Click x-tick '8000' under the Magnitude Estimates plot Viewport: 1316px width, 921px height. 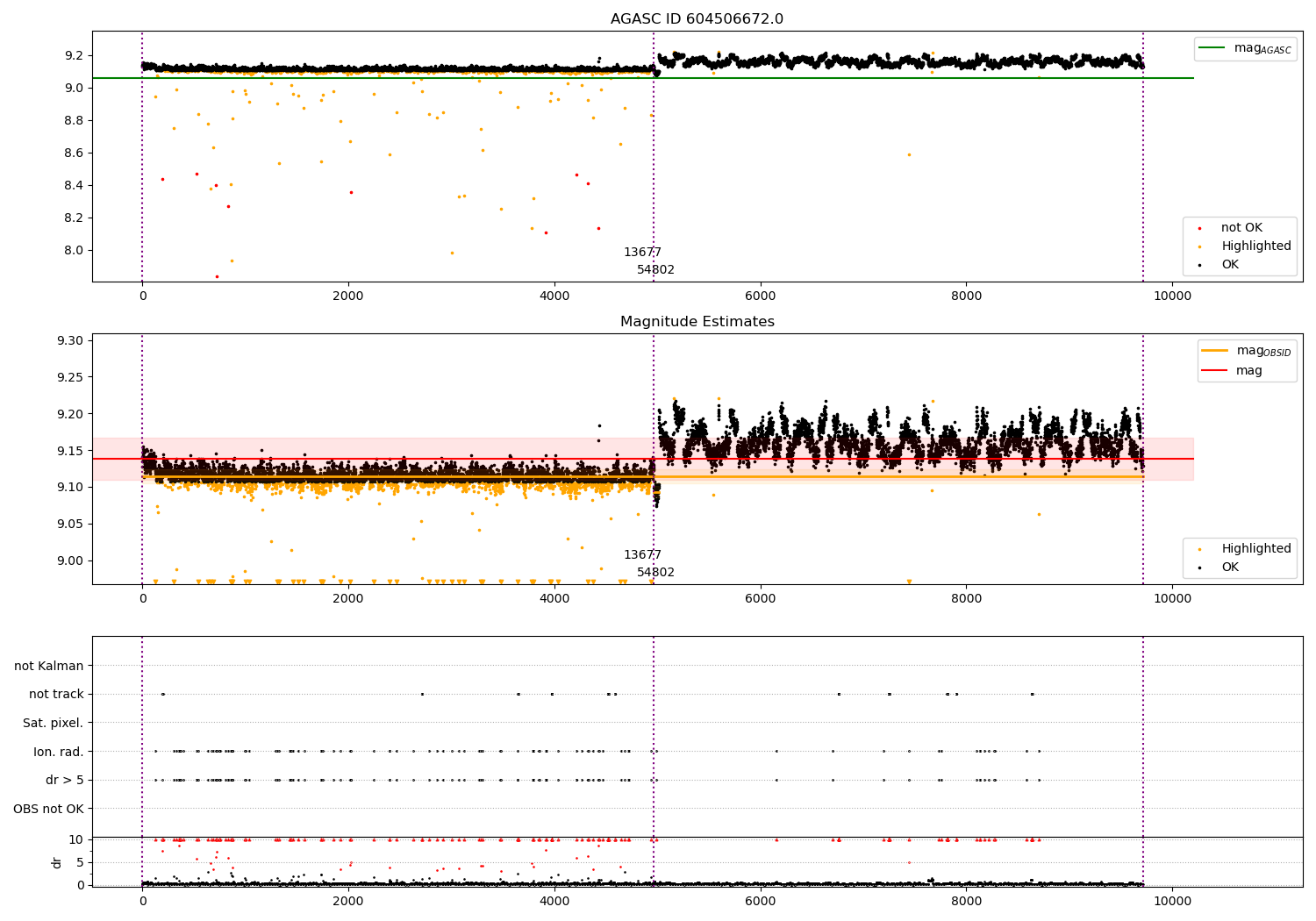coord(966,598)
